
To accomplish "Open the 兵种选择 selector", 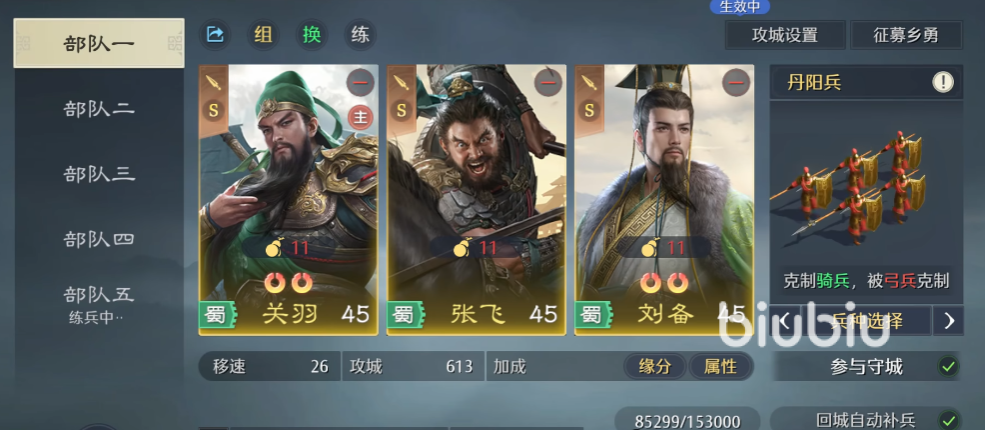I will [x=866, y=321].
